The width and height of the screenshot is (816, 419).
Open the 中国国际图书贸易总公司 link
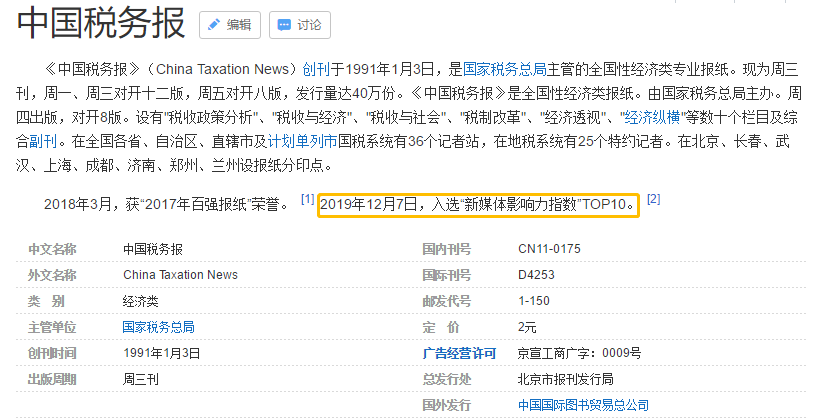pyautogui.click(x=583, y=405)
